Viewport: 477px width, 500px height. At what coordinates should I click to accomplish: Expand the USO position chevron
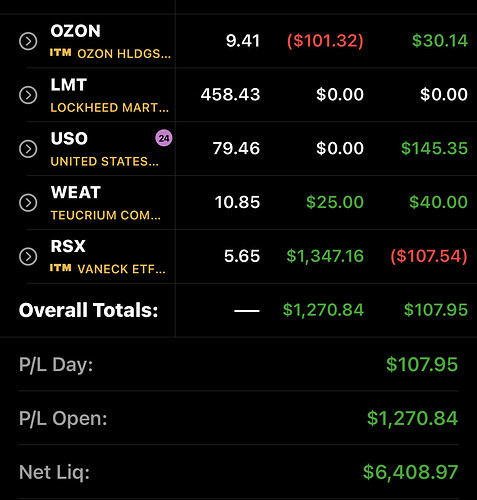click(28, 149)
